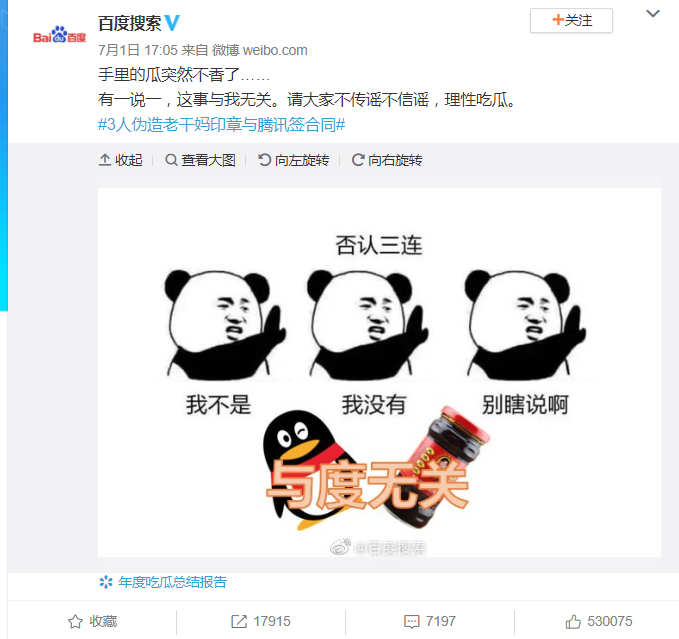Viewport: 679px width, 639px height.
Task: Click the 百度搜索 account name
Action: click(129, 23)
